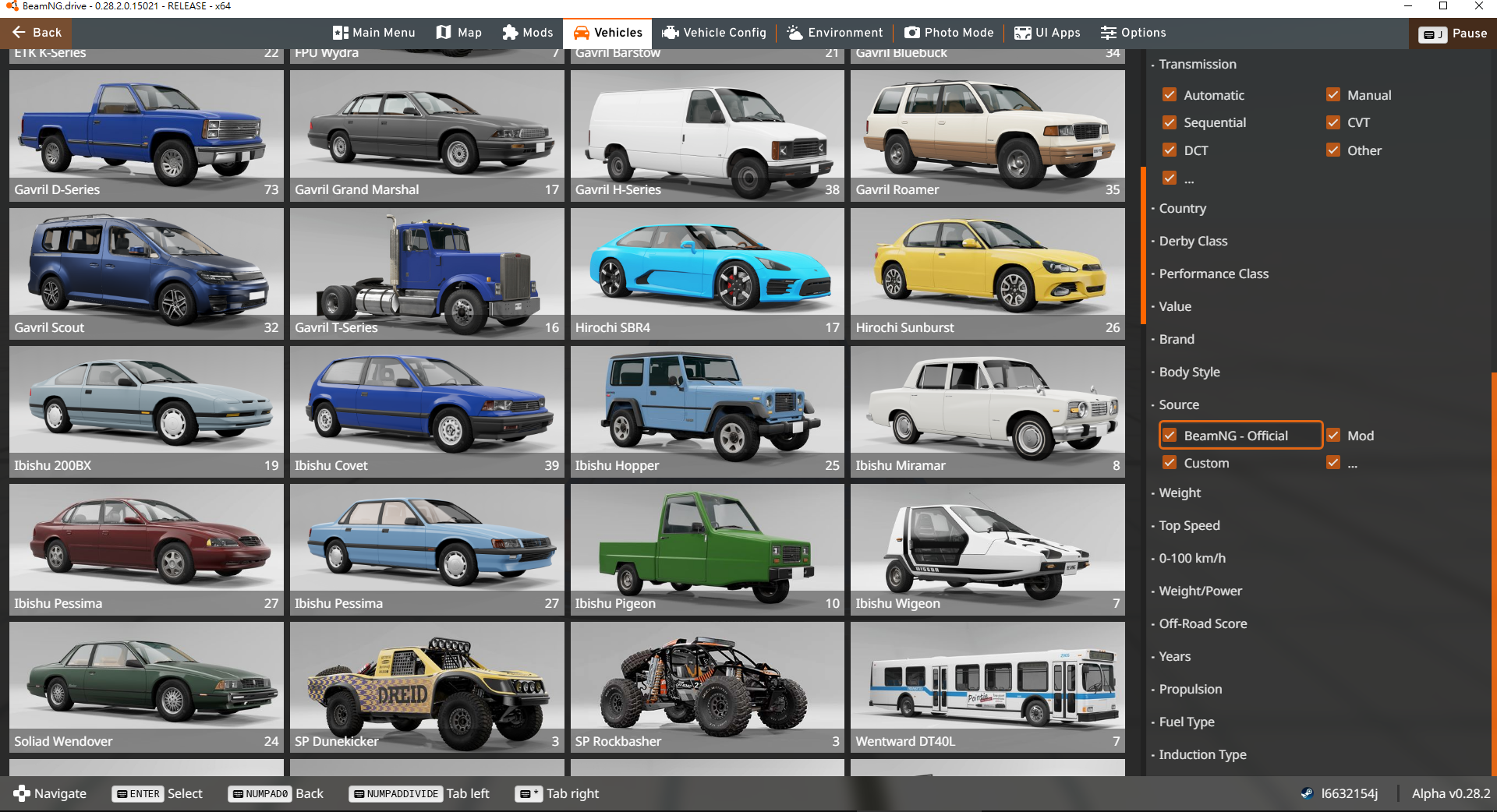Select the Wentward DT40L bus

pos(988,687)
